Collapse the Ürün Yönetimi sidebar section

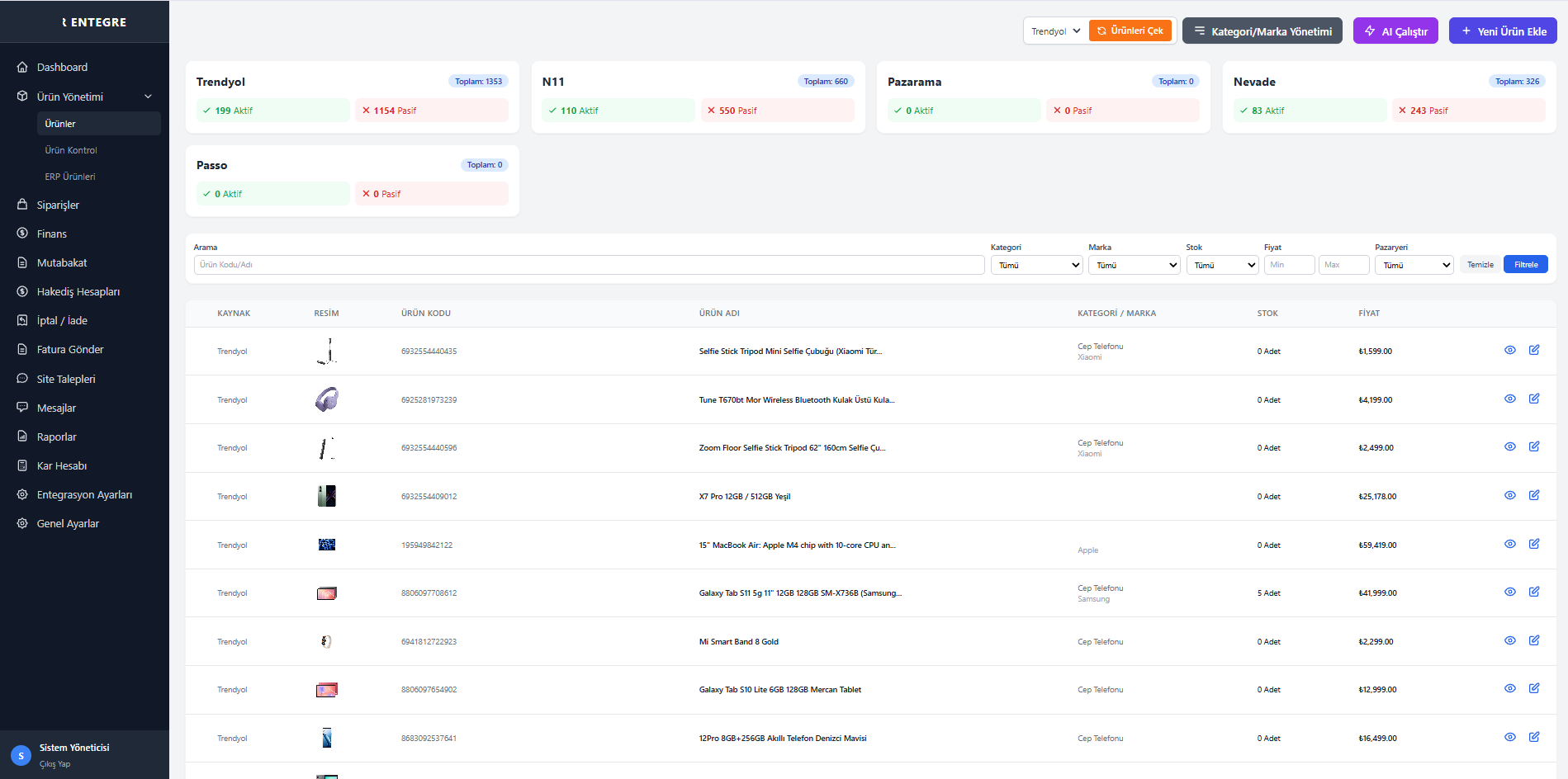(149, 97)
